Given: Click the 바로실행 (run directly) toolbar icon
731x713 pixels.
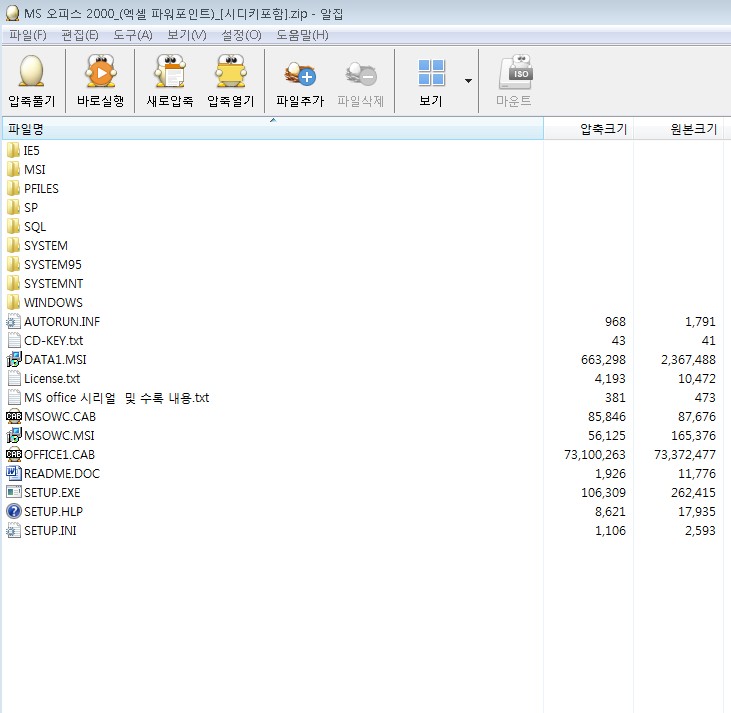Looking at the screenshot, I should pos(100,73).
